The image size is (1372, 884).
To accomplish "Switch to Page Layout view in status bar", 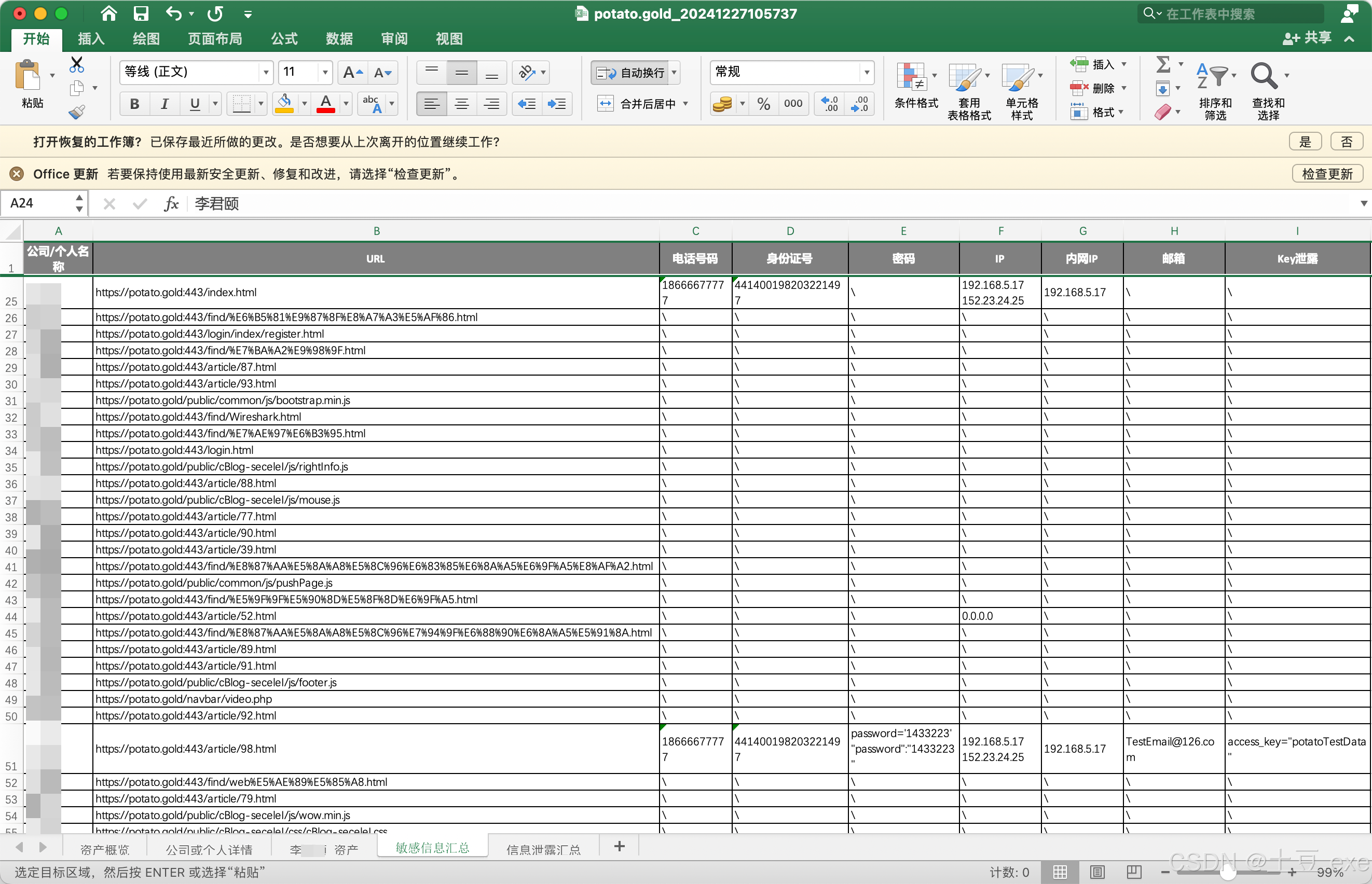I will [x=1097, y=873].
